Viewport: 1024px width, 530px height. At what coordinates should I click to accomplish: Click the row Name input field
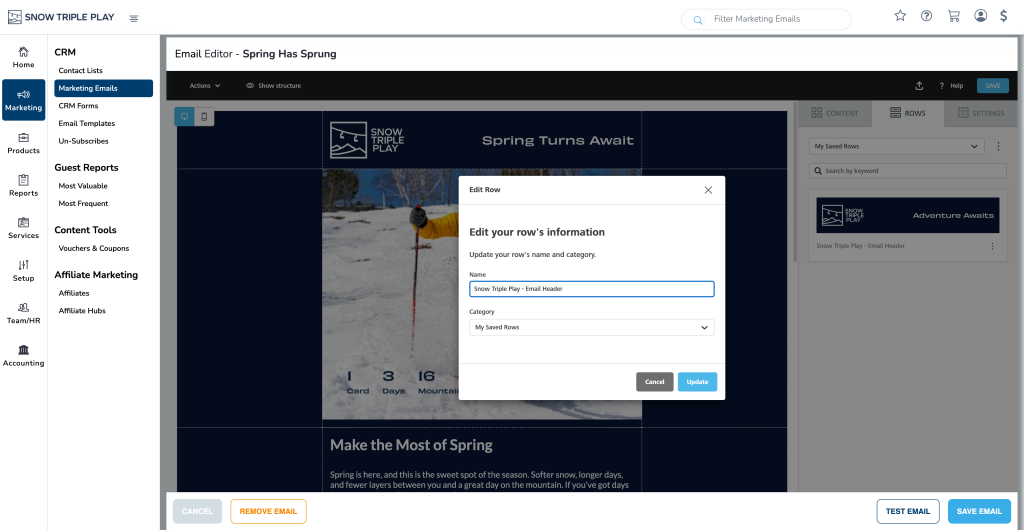(591, 289)
